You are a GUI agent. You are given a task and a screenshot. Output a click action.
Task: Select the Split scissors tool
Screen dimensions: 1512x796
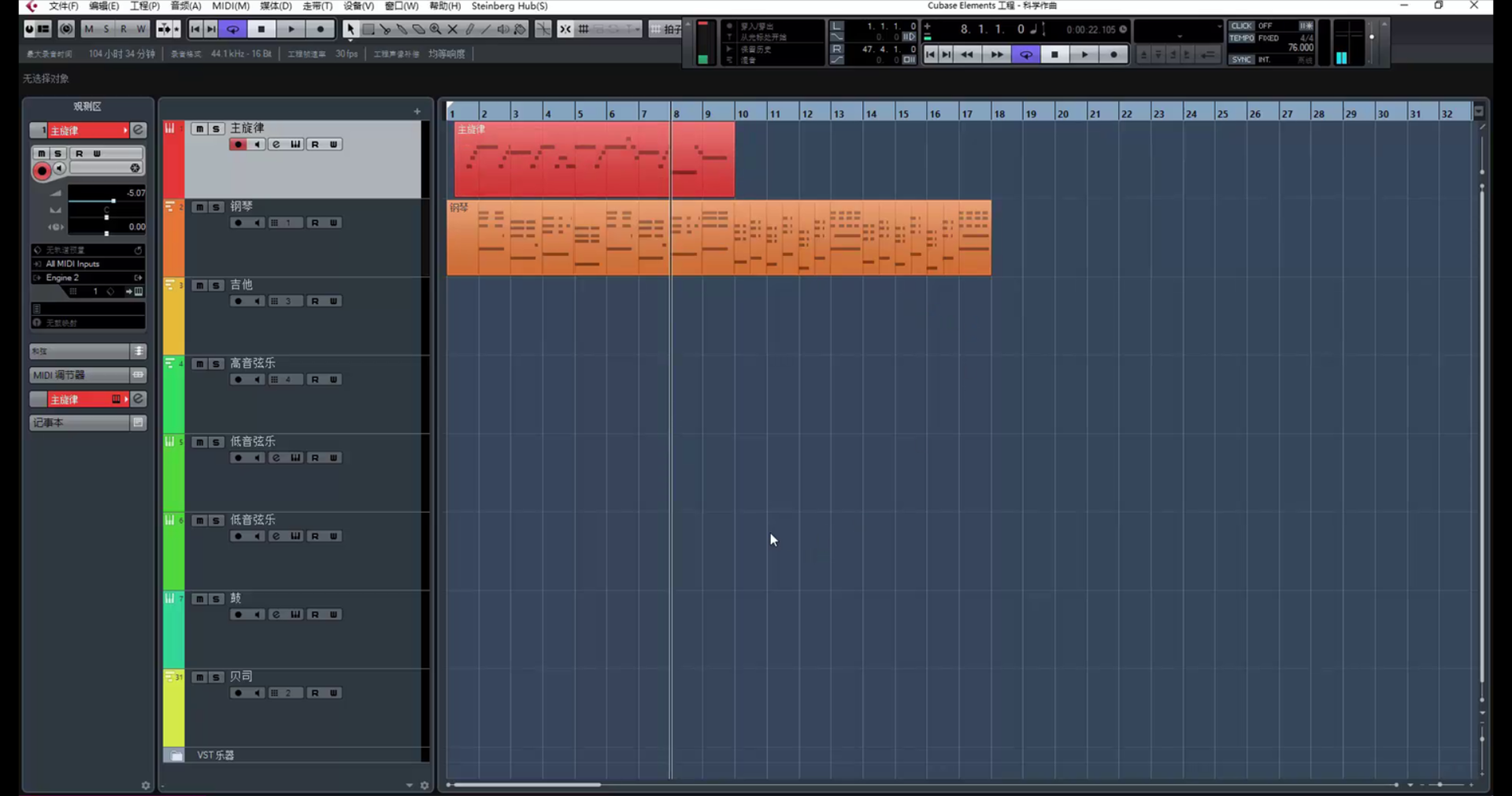point(385,29)
